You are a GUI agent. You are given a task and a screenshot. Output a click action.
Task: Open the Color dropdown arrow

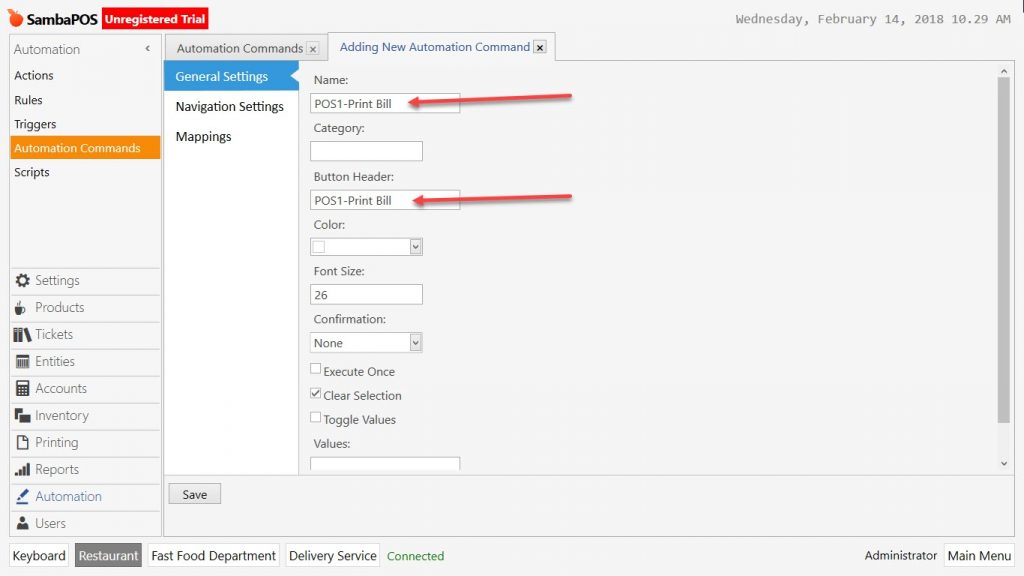click(415, 247)
